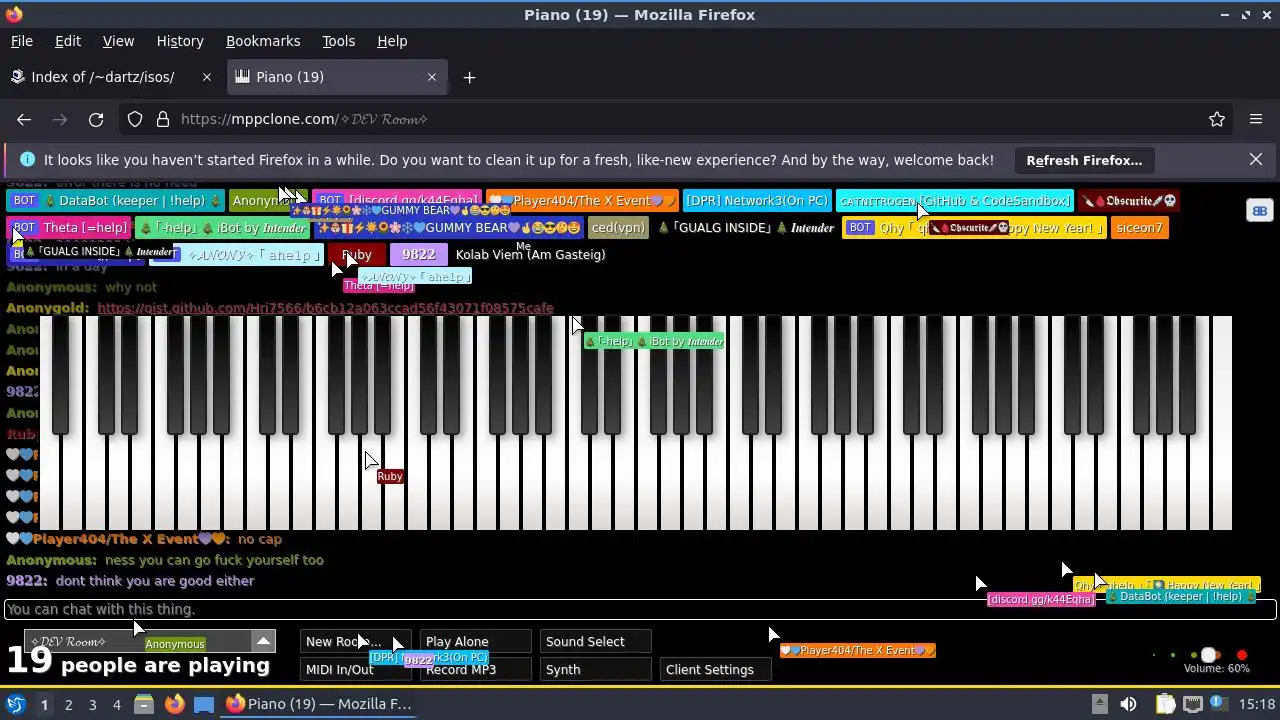
Task: Open the File menu
Action: coord(21,41)
